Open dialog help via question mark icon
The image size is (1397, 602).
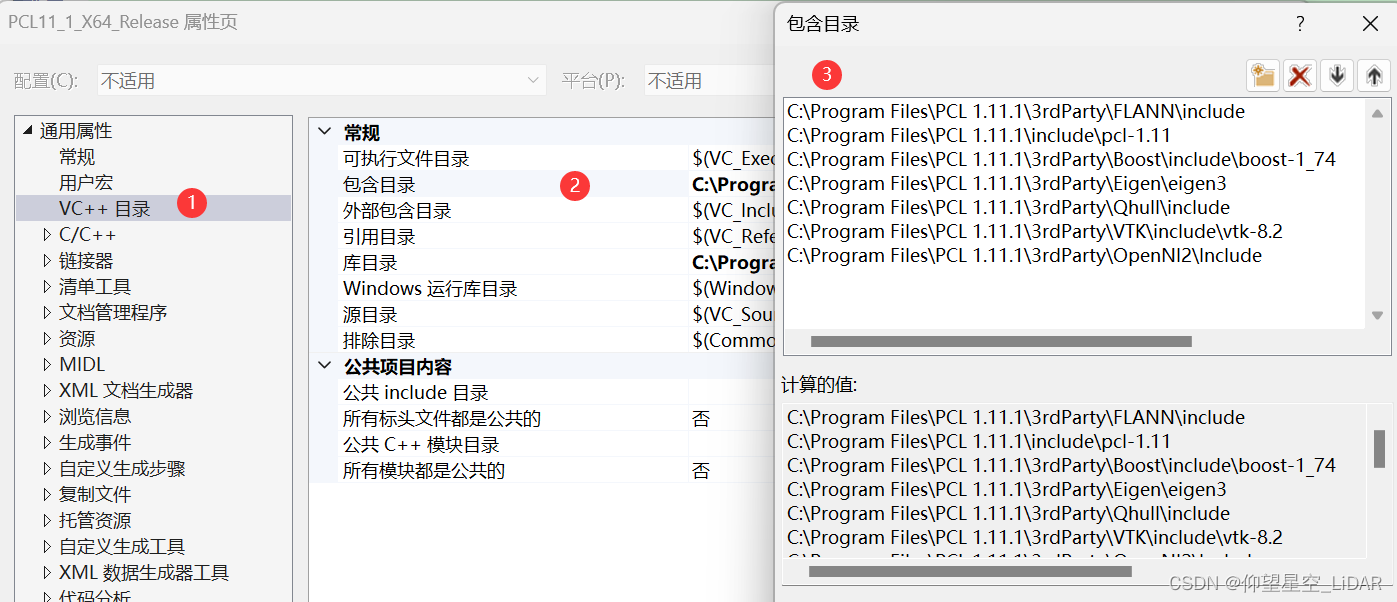coord(1299,23)
